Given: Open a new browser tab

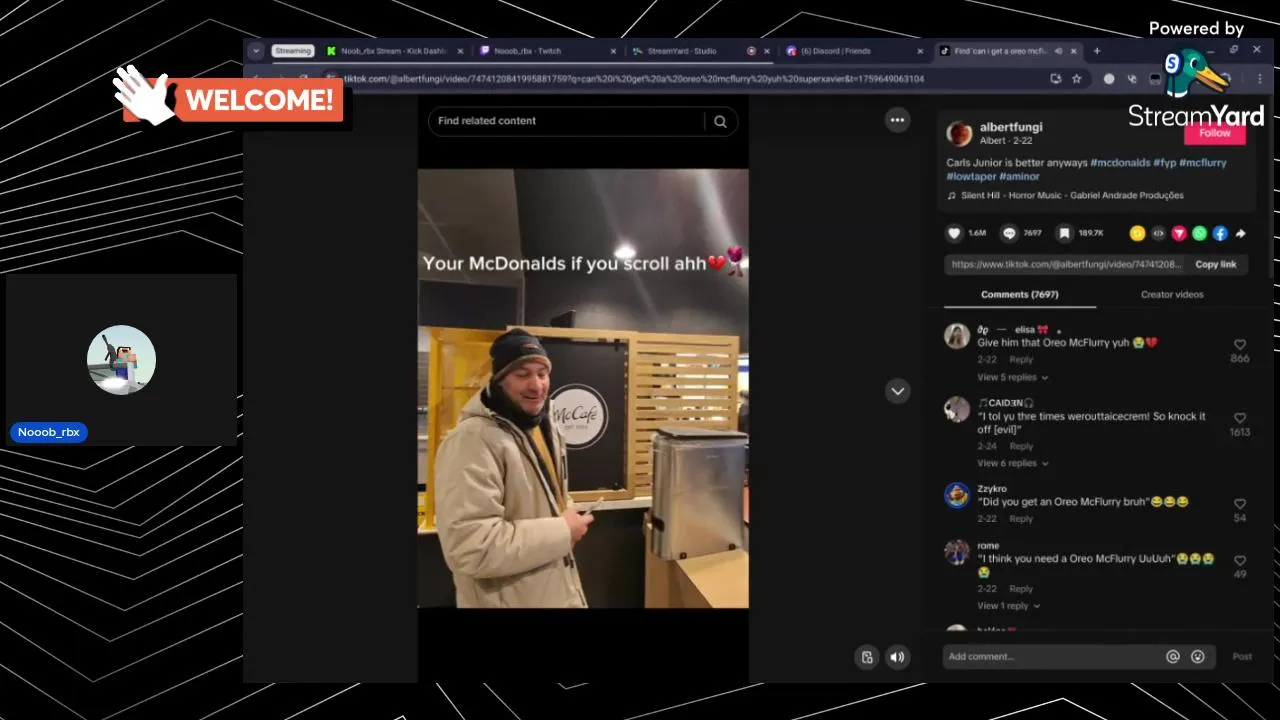Looking at the screenshot, I should click(1096, 51).
